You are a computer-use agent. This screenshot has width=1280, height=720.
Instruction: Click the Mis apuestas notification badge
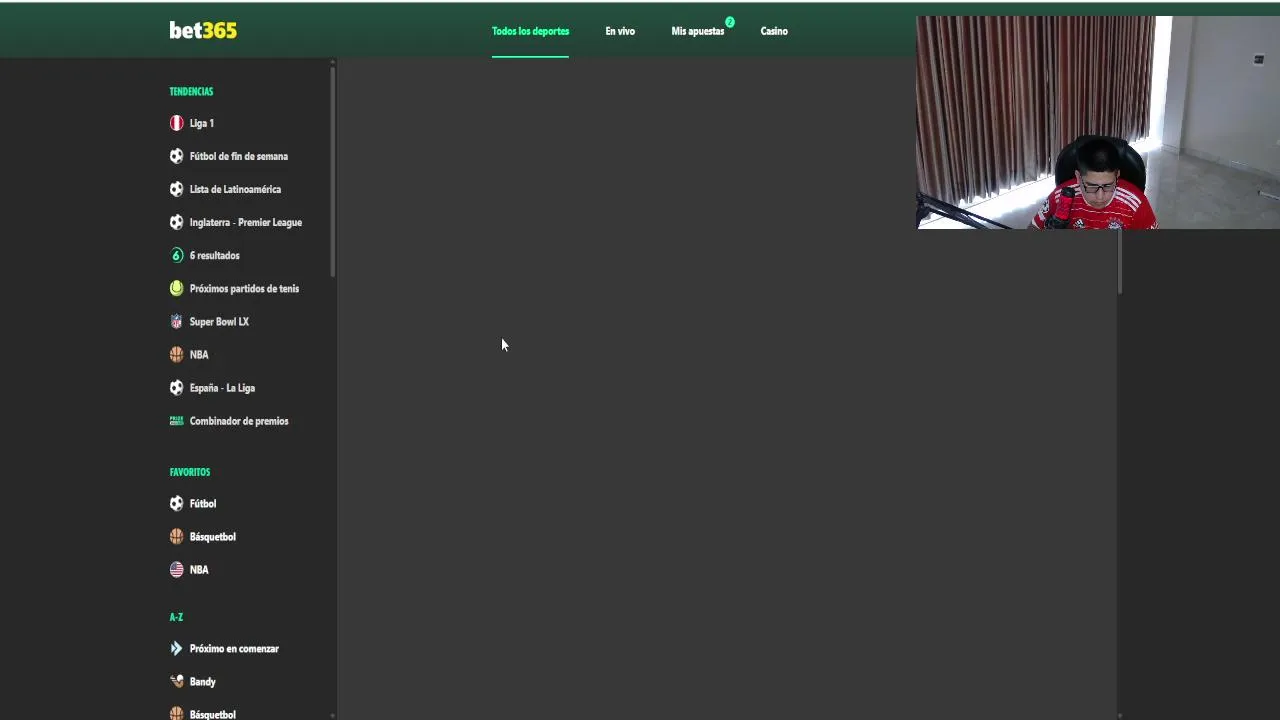tap(730, 22)
